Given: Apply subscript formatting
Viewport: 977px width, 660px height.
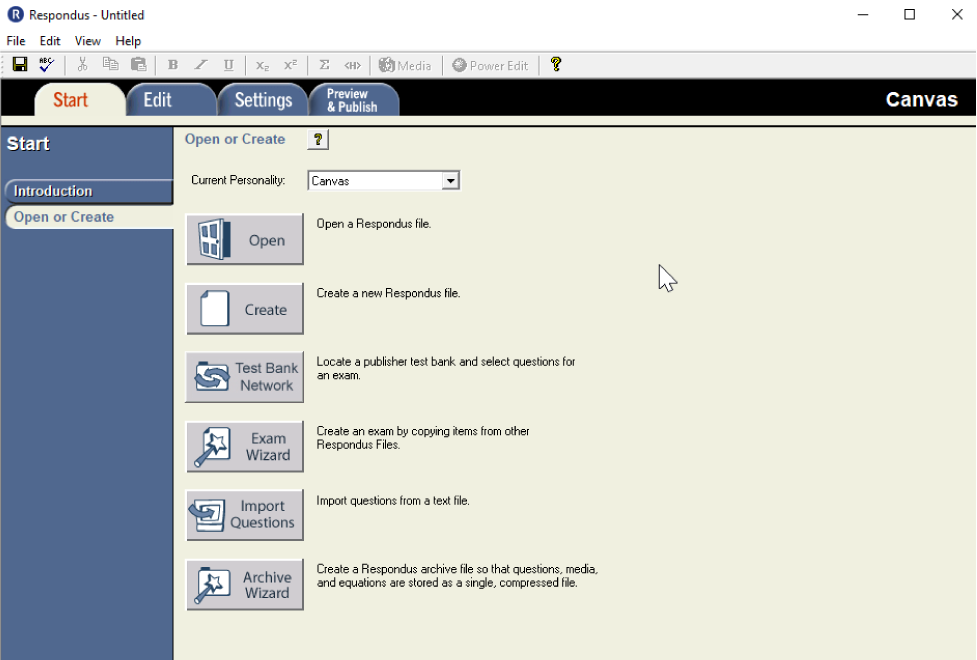Looking at the screenshot, I should 262,65.
